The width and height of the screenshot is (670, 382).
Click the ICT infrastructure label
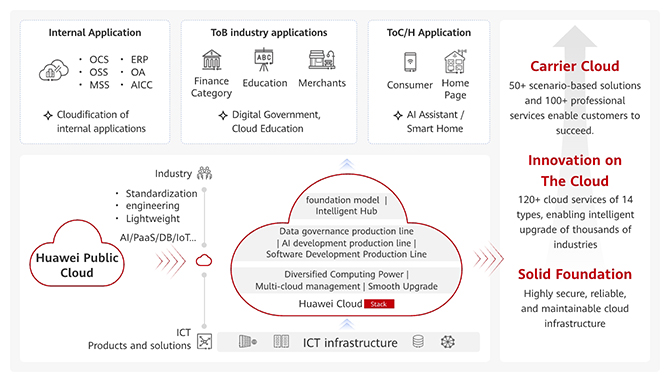coord(350,343)
